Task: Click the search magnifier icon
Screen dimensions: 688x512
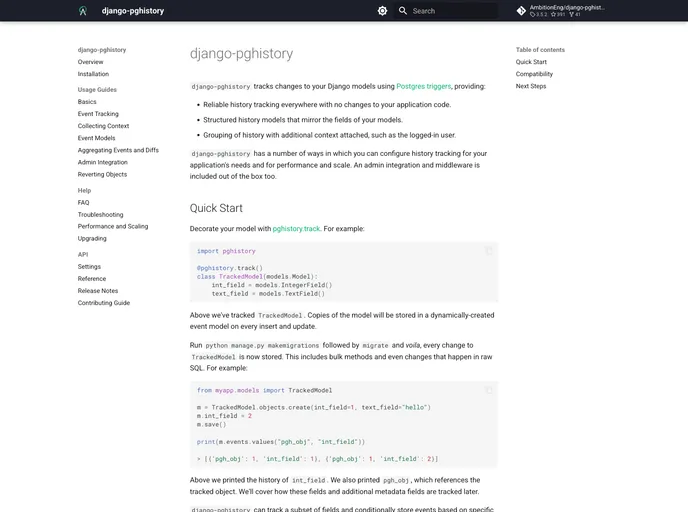Action: tap(403, 11)
